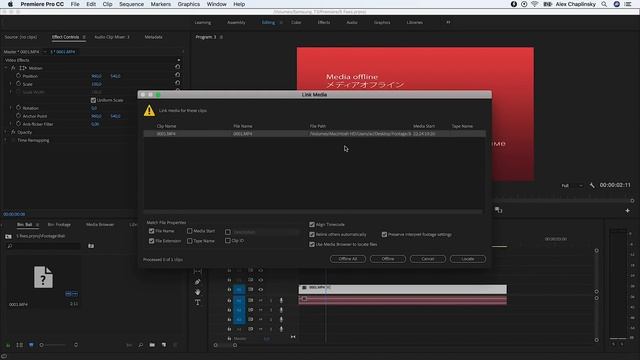
Task: Open the Wi-Fi status menu
Action: tap(535, 4)
